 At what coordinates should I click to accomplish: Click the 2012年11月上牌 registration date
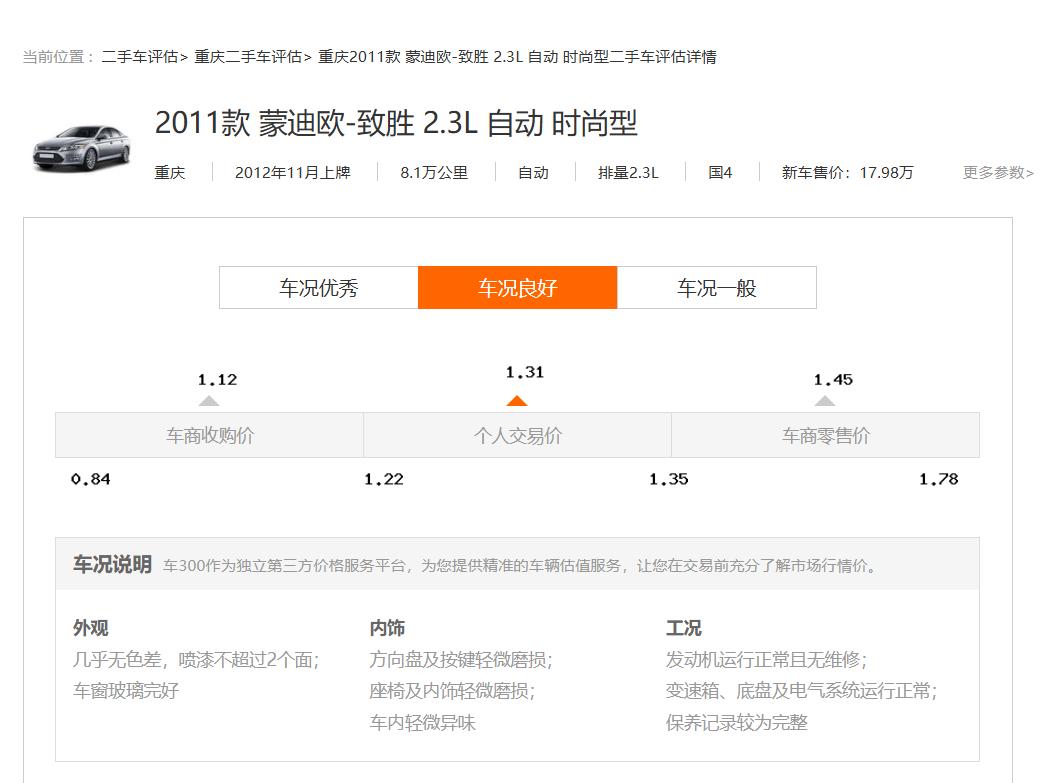[x=292, y=172]
